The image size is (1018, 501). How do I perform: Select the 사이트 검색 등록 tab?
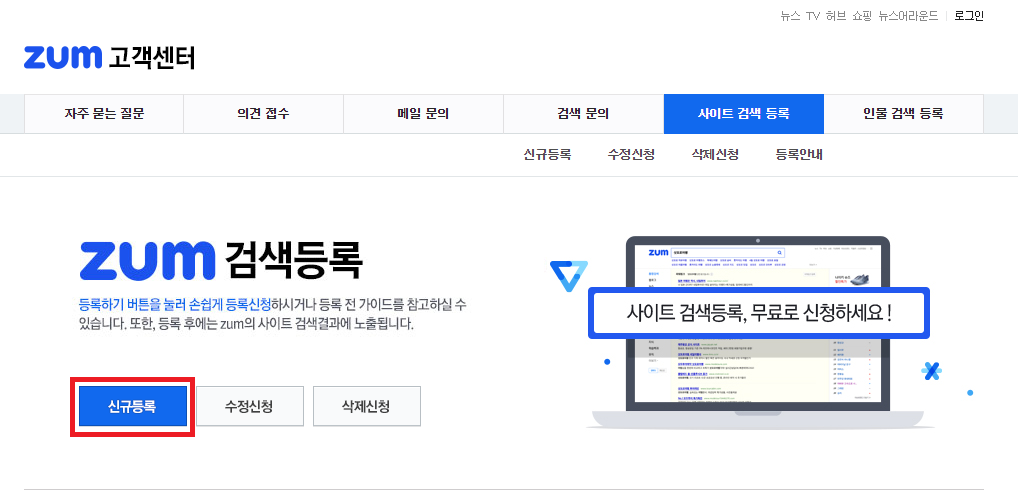tap(743, 114)
